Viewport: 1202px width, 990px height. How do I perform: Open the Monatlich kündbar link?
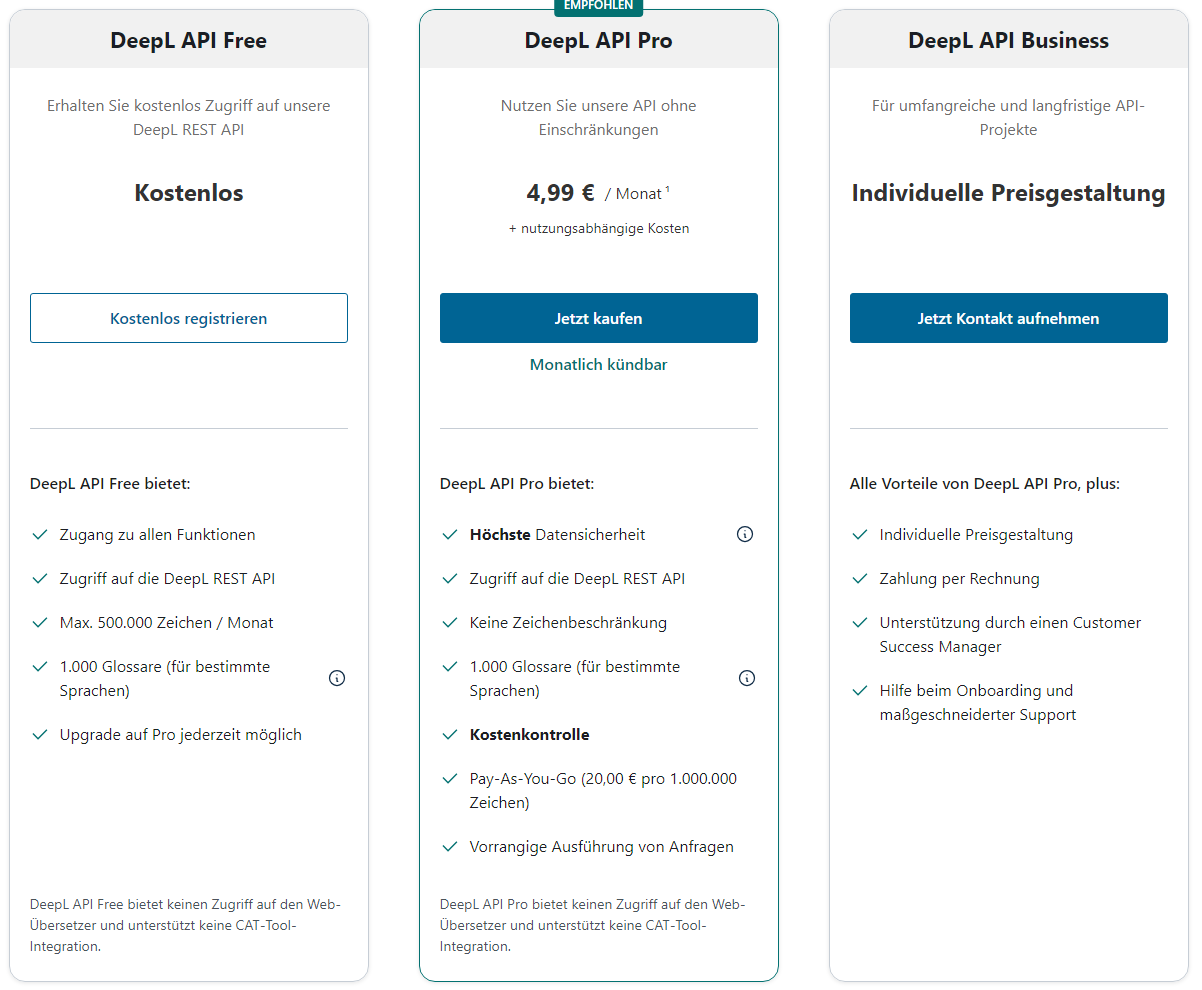point(598,364)
